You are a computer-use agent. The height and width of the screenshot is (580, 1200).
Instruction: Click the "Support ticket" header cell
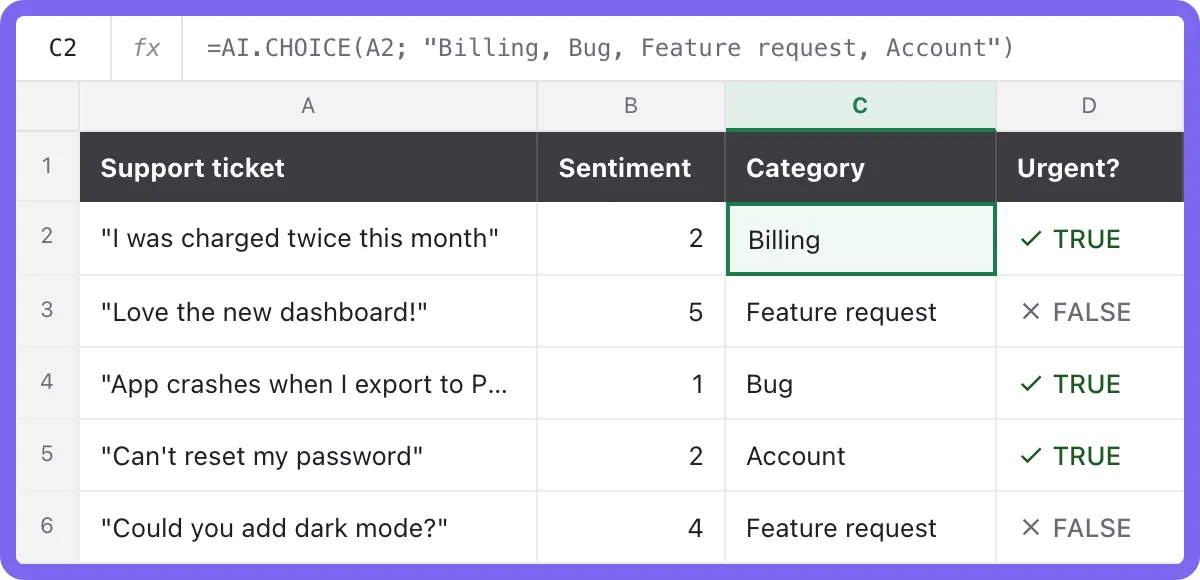point(308,167)
